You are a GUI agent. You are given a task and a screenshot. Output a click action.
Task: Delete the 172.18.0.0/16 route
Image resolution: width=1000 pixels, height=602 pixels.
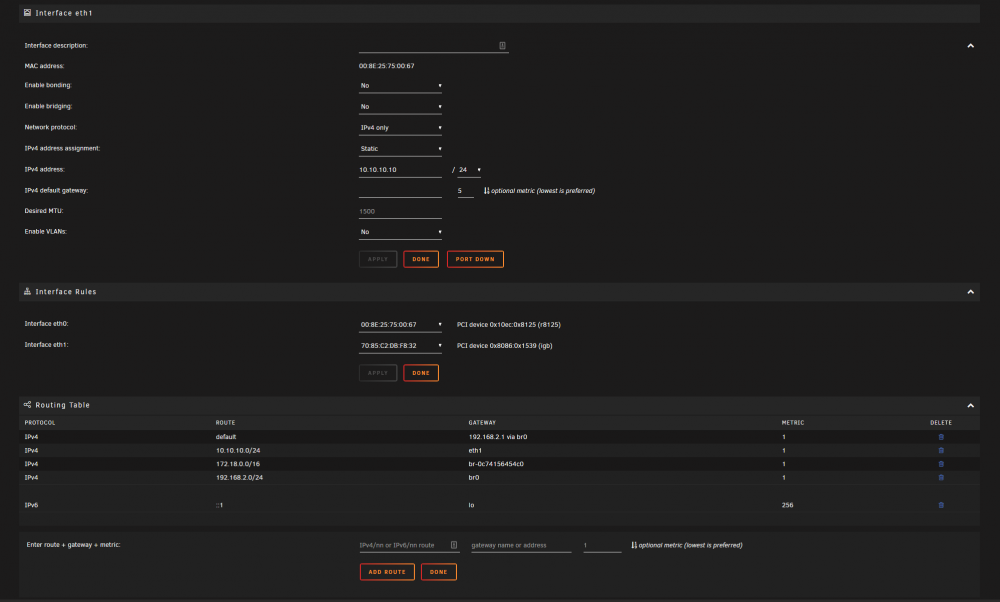point(941,464)
